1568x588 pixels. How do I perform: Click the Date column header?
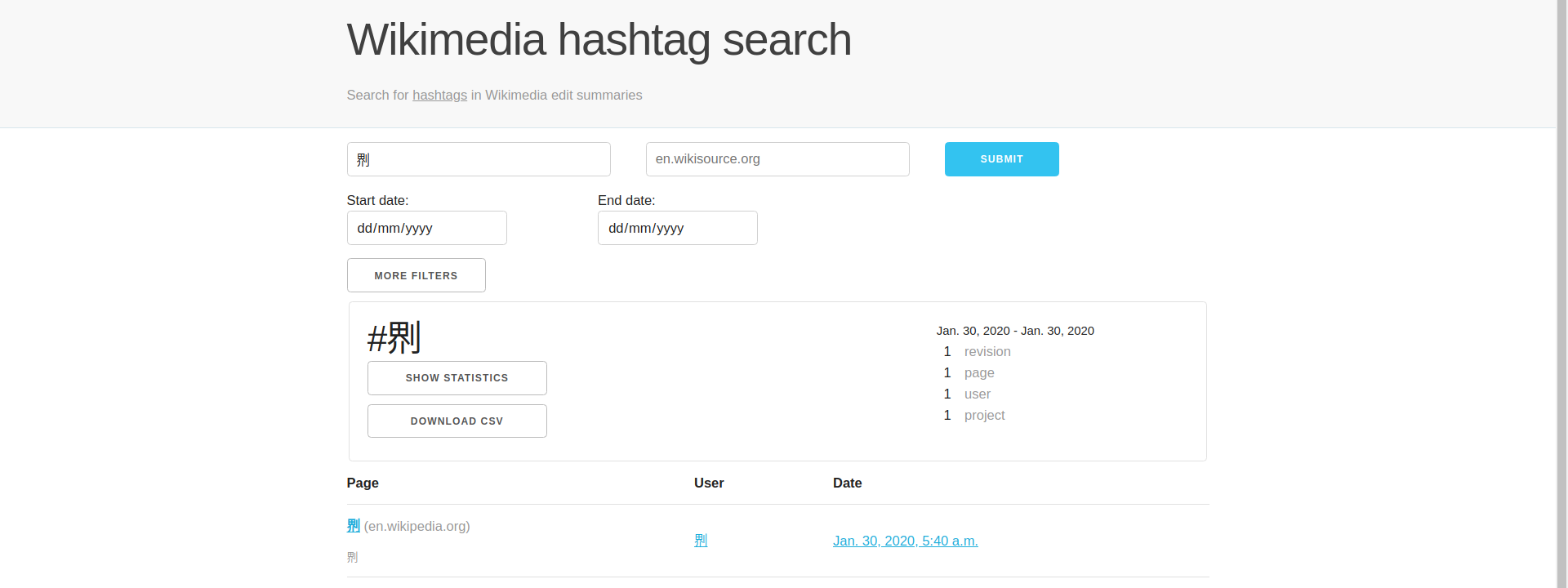tap(848, 483)
